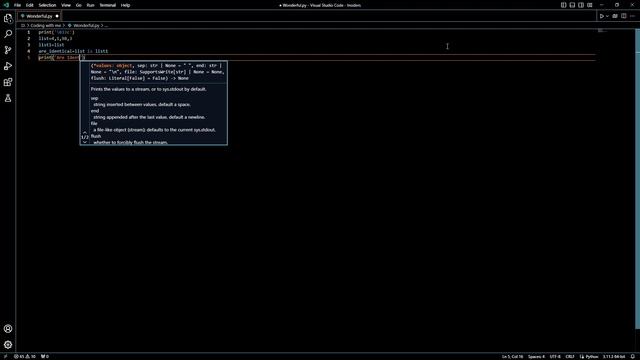Open the Manage gear icon
The image size is (640, 360).
point(8,345)
